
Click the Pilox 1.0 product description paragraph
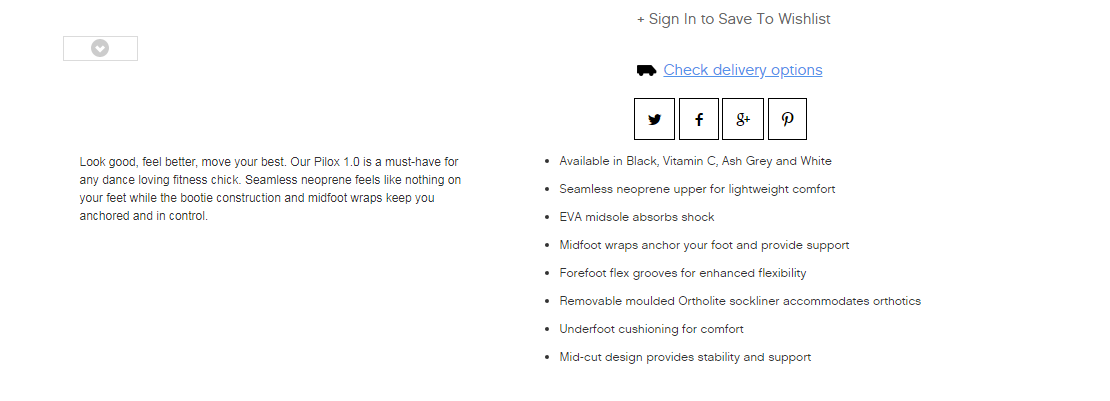270,188
